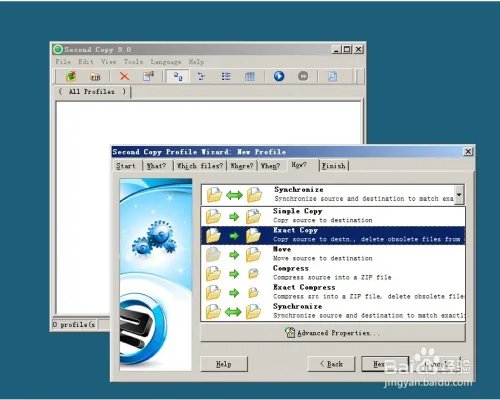
Task: Switch to details view in toolbar
Action: click(x=250, y=77)
